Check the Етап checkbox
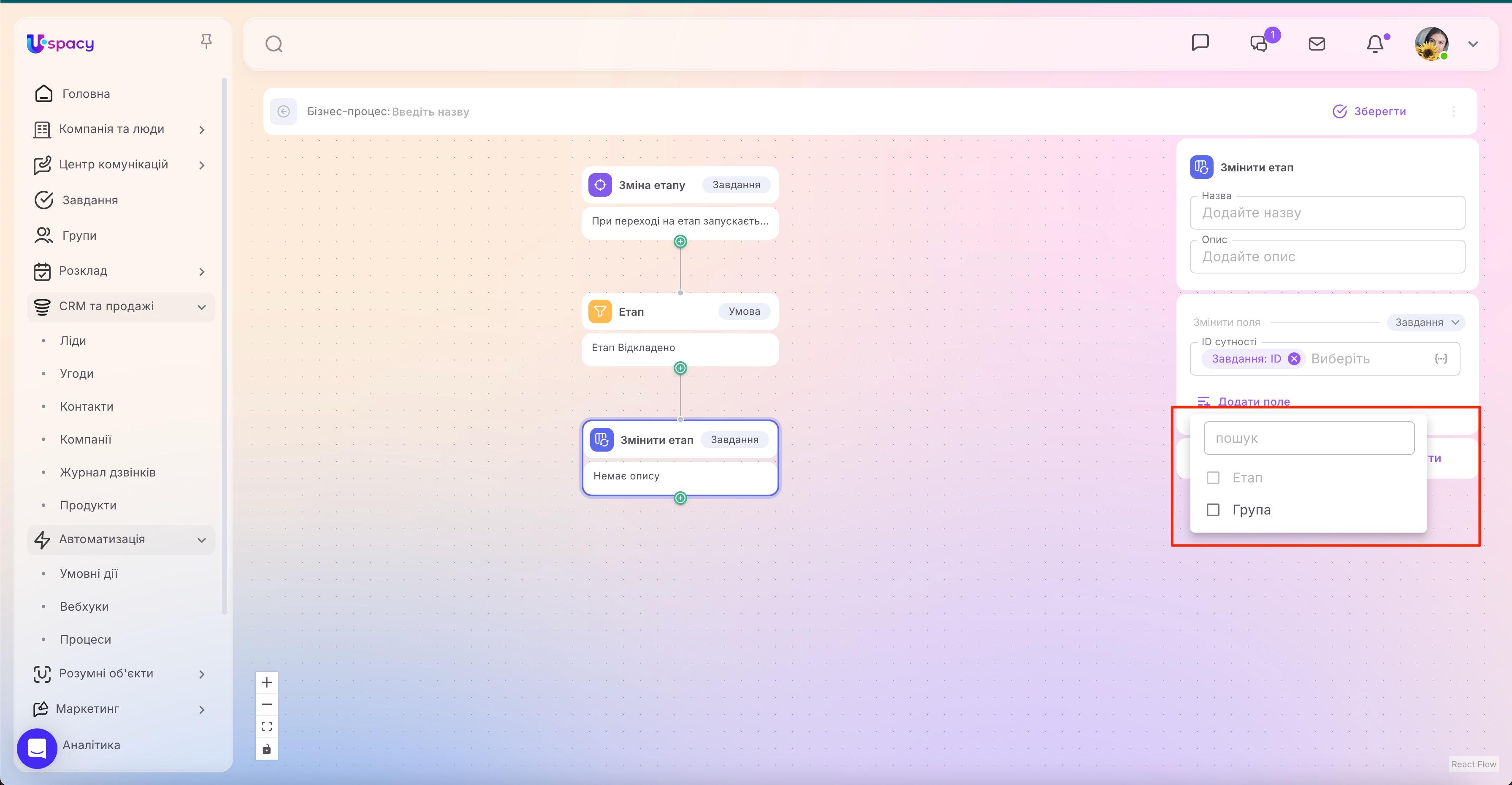Image resolution: width=1512 pixels, height=785 pixels. [1214, 478]
